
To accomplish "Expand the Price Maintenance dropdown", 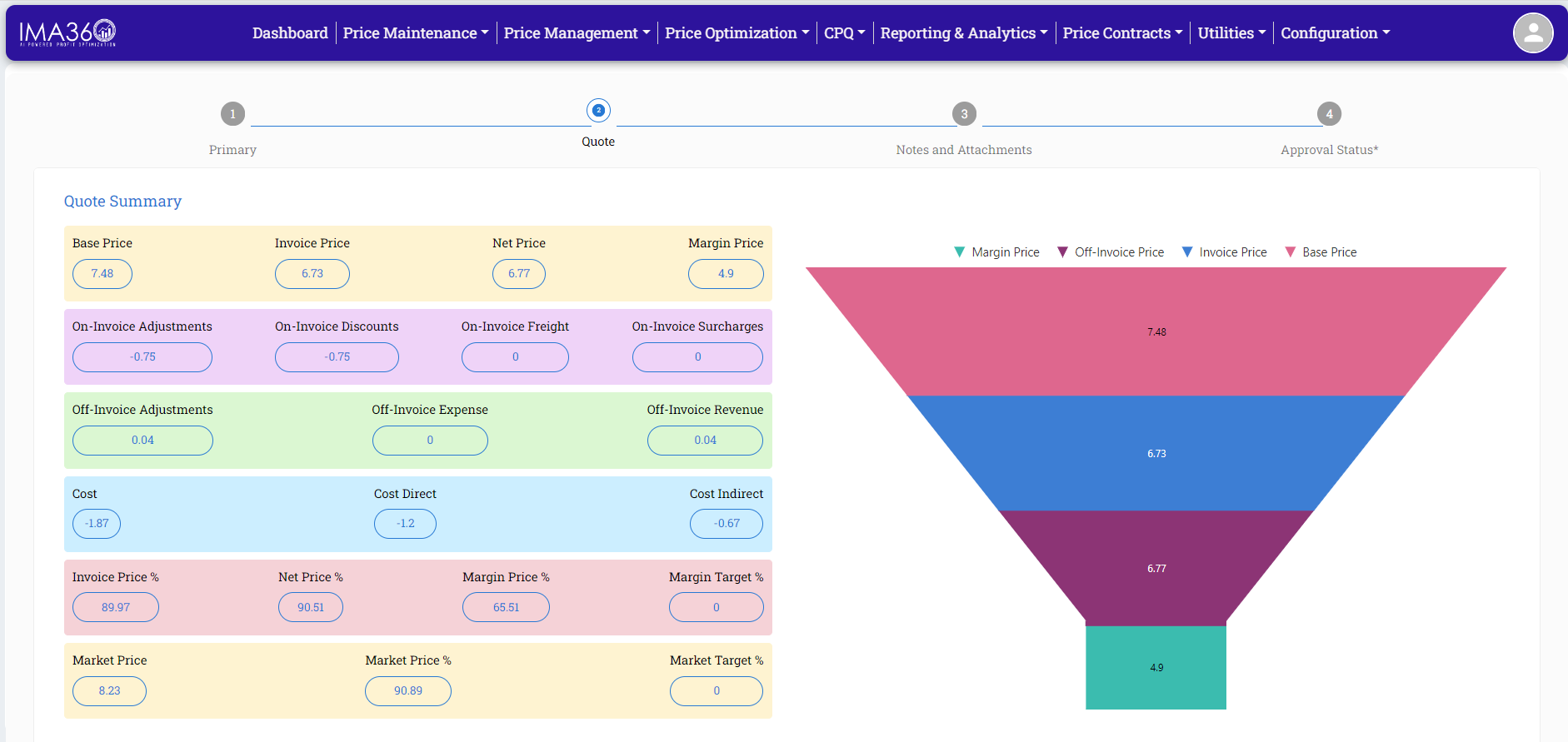I will (415, 33).
